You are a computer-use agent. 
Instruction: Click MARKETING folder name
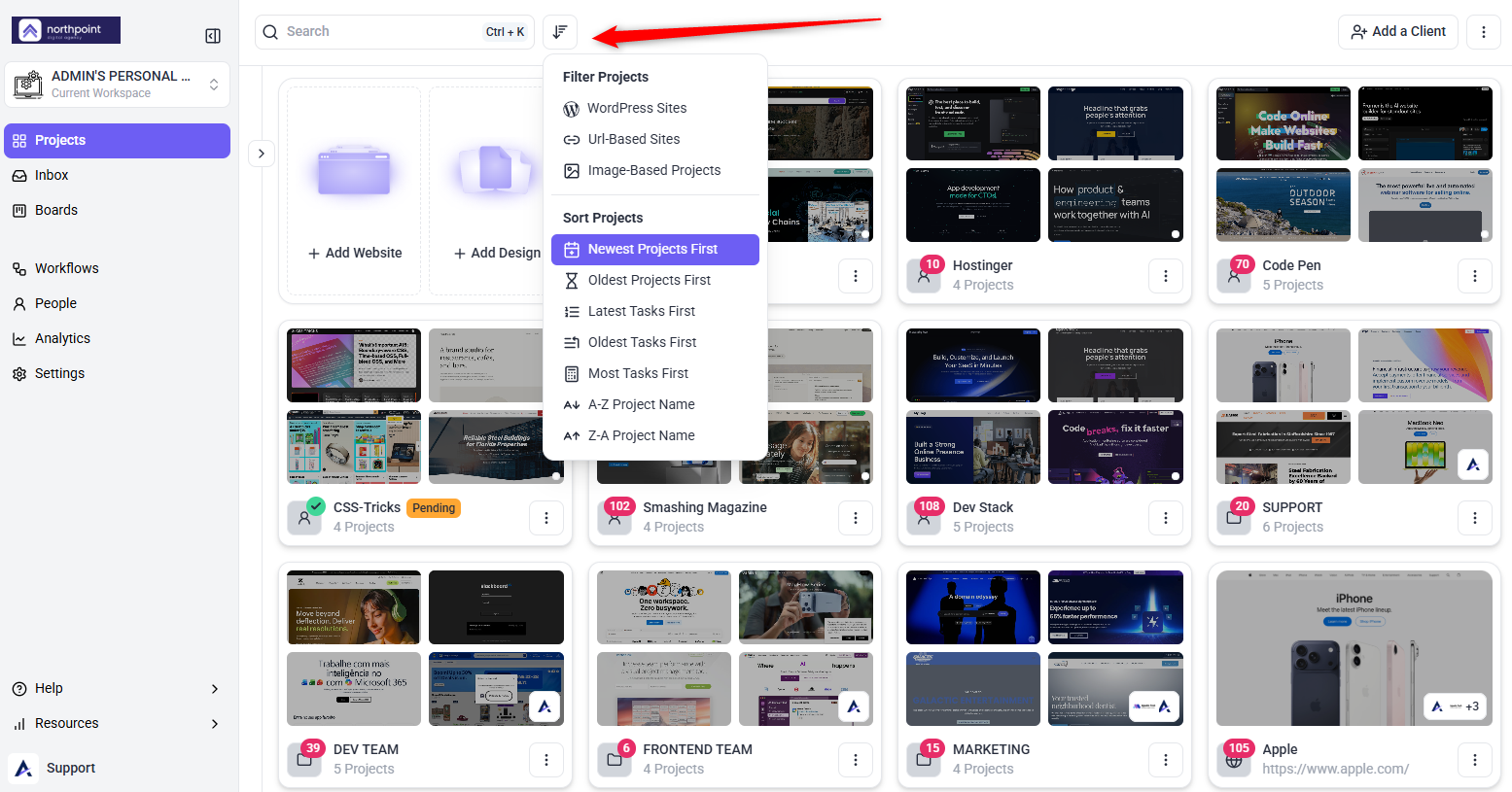991,750
